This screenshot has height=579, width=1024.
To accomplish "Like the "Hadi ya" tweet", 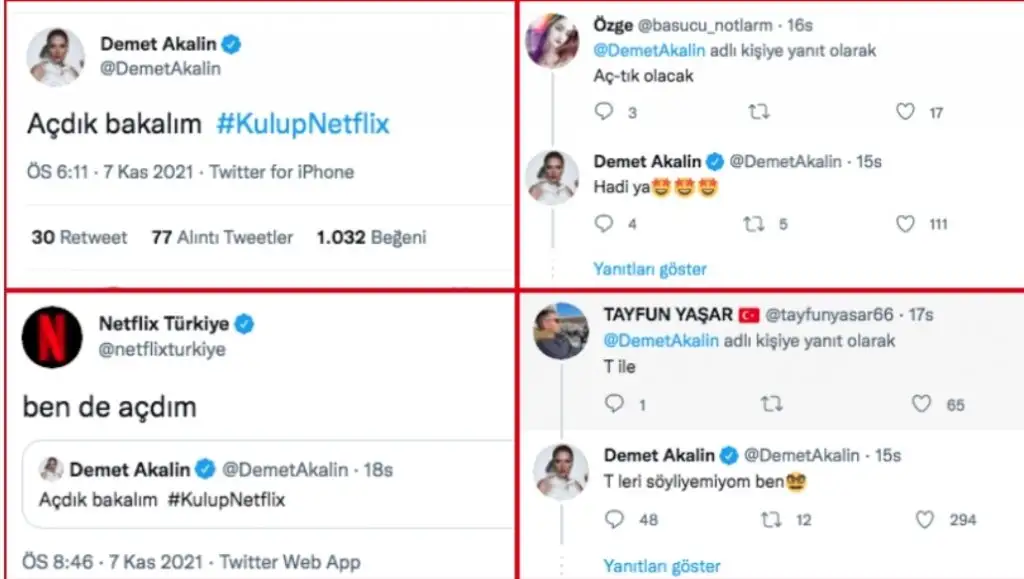I will (x=905, y=223).
